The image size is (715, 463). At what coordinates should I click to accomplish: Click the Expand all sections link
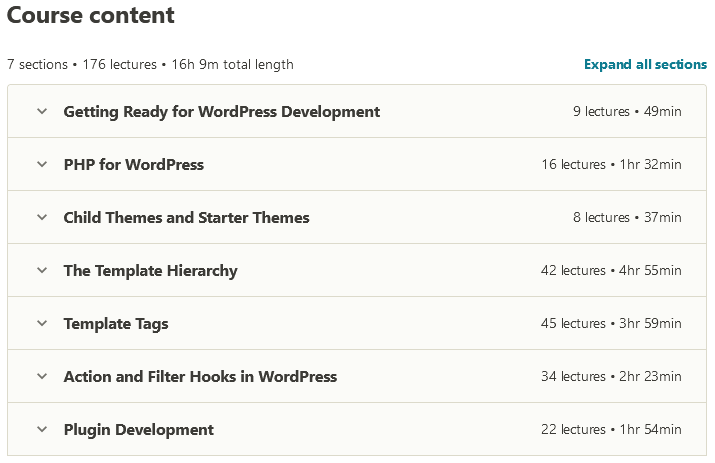coord(645,64)
